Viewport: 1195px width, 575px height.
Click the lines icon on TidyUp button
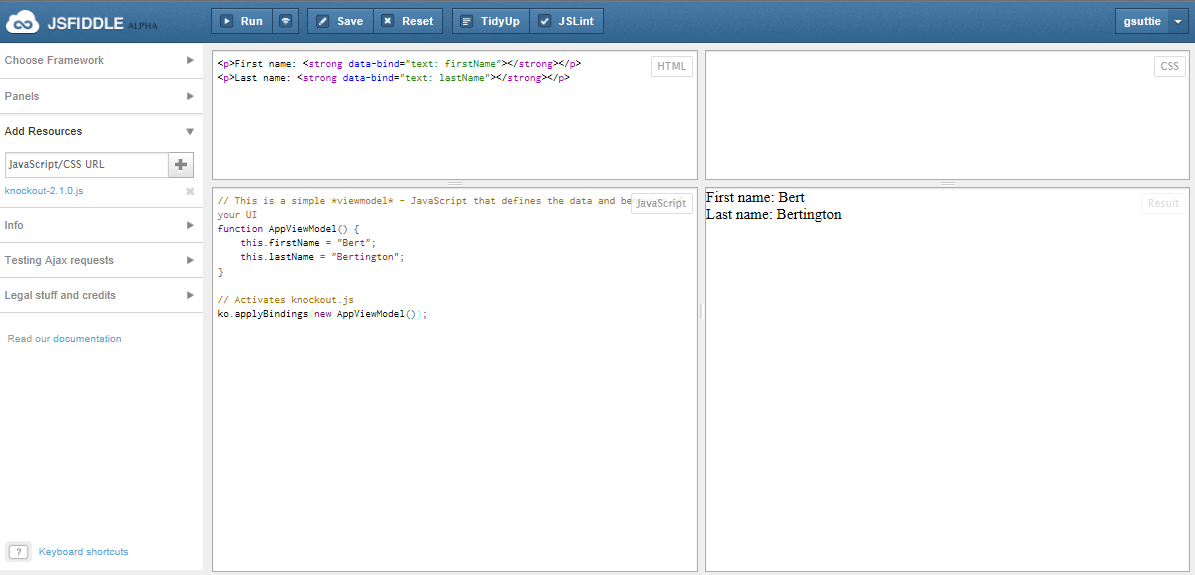[x=467, y=21]
